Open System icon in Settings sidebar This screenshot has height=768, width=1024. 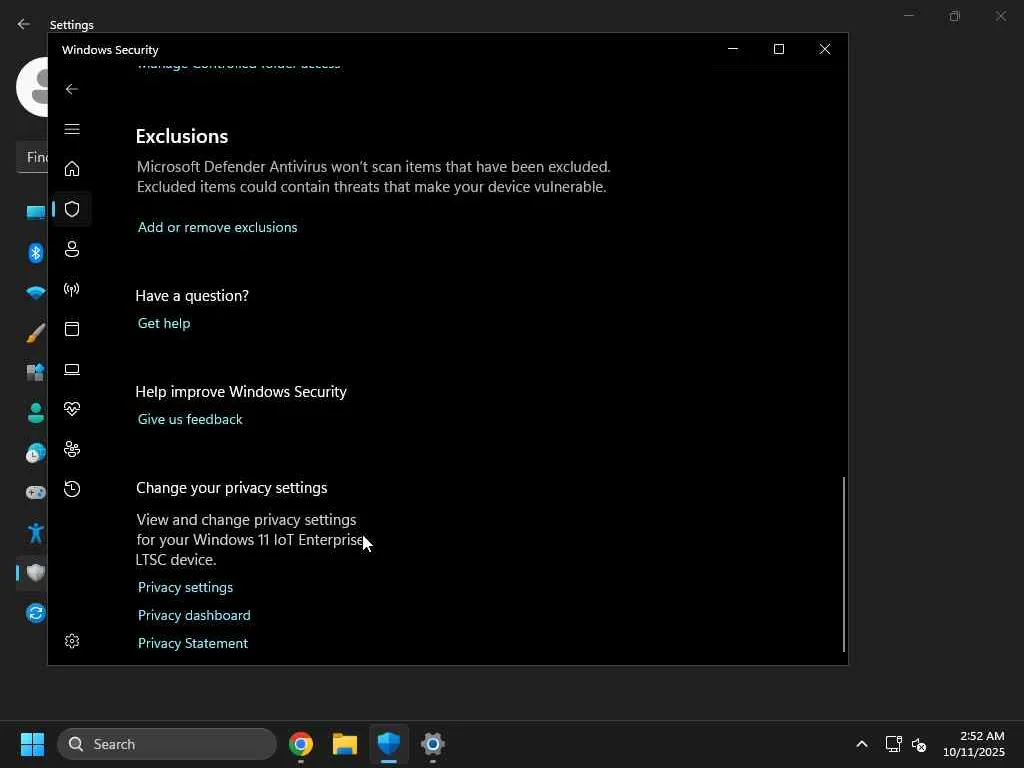tap(36, 212)
